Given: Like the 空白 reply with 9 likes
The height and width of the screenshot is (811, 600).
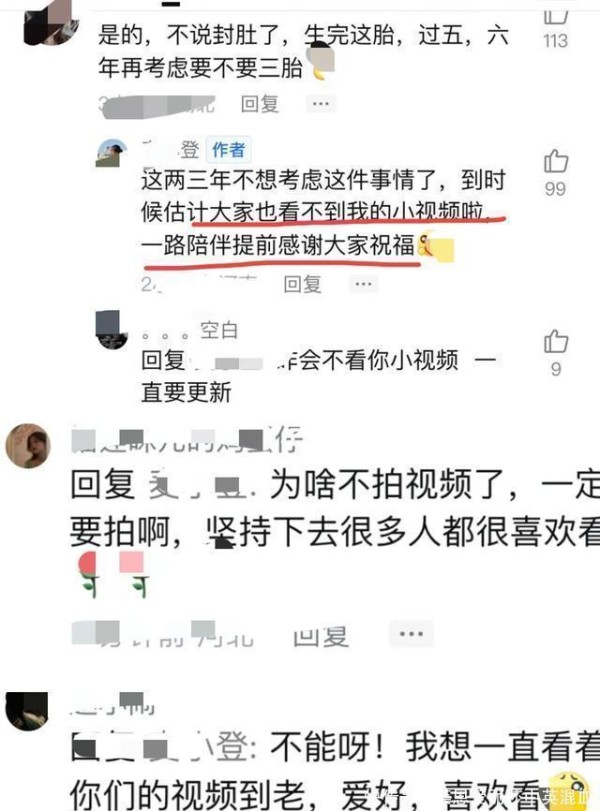Looking at the screenshot, I should [x=556, y=341].
